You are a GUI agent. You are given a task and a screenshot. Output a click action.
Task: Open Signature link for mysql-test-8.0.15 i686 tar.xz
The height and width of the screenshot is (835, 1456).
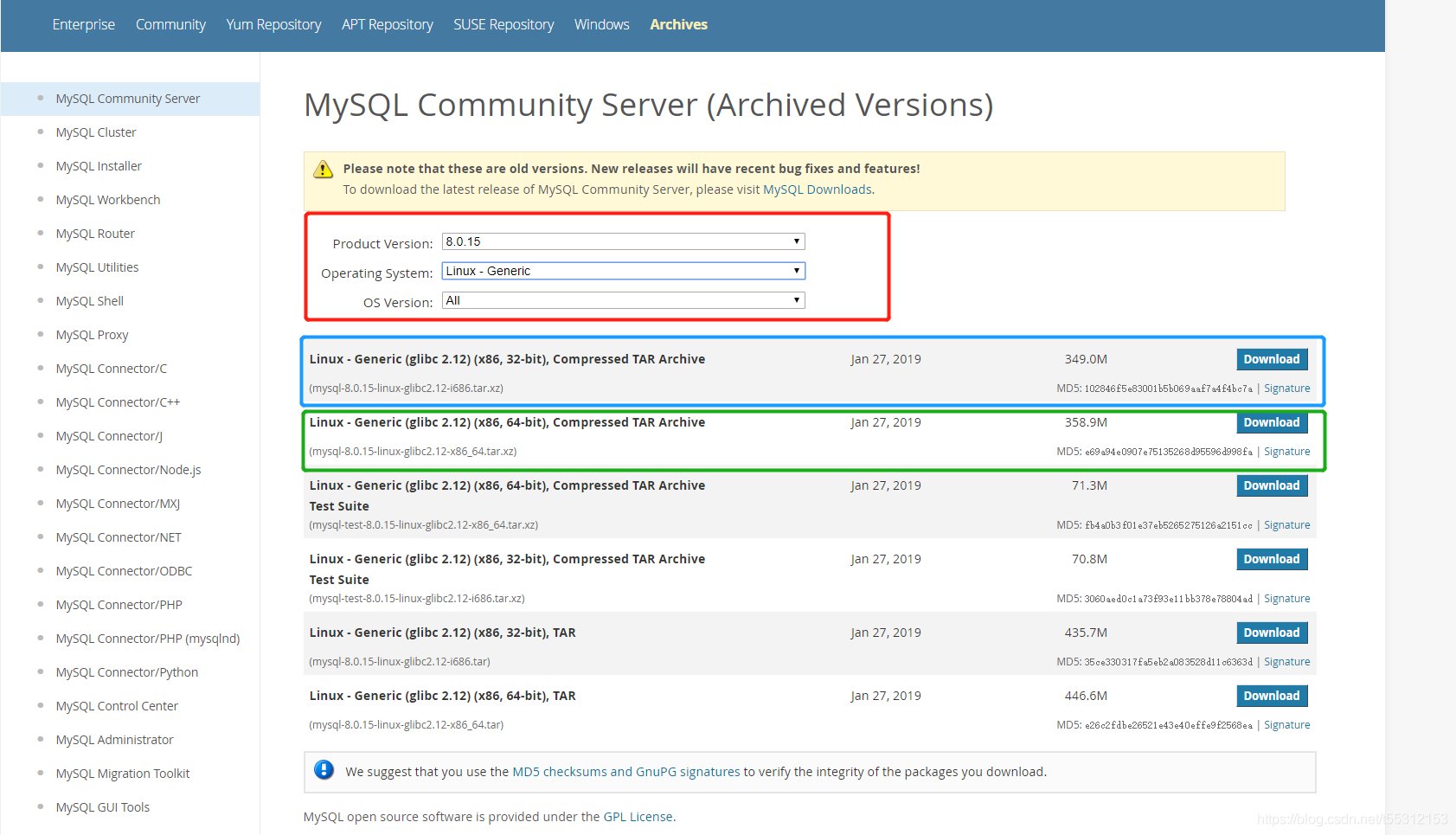pyautogui.click(x=1286, y=599)
